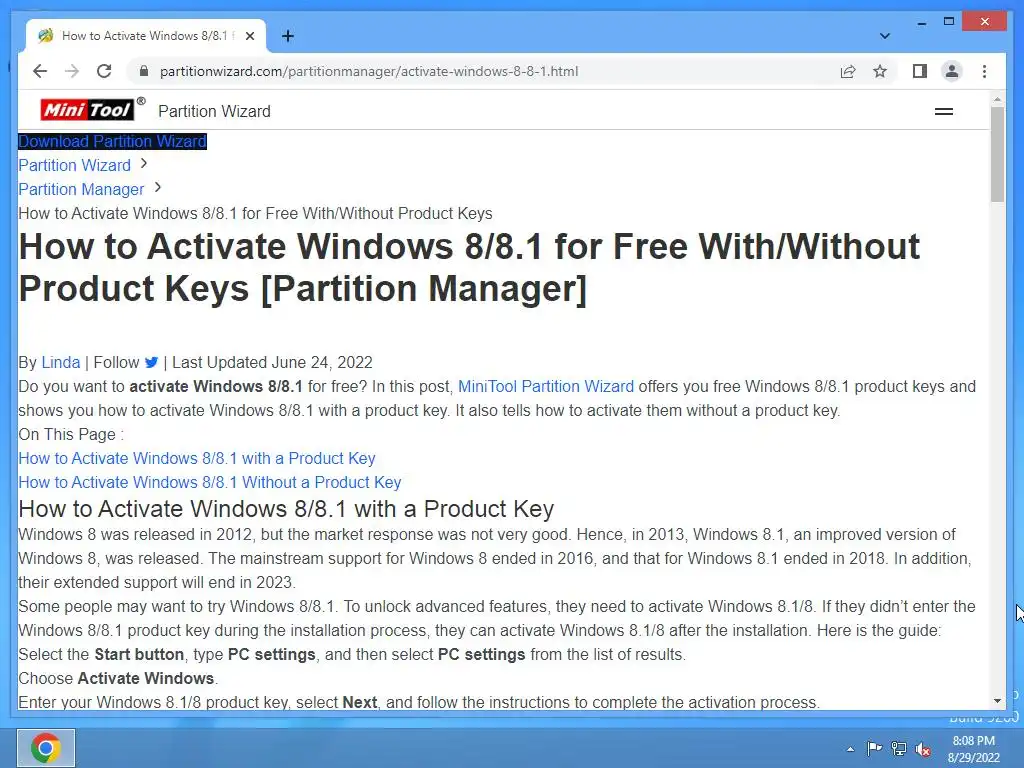Close the How to Activate Windows tab
The height and width of the screenshot is (768, 1024).
point(249,36)
